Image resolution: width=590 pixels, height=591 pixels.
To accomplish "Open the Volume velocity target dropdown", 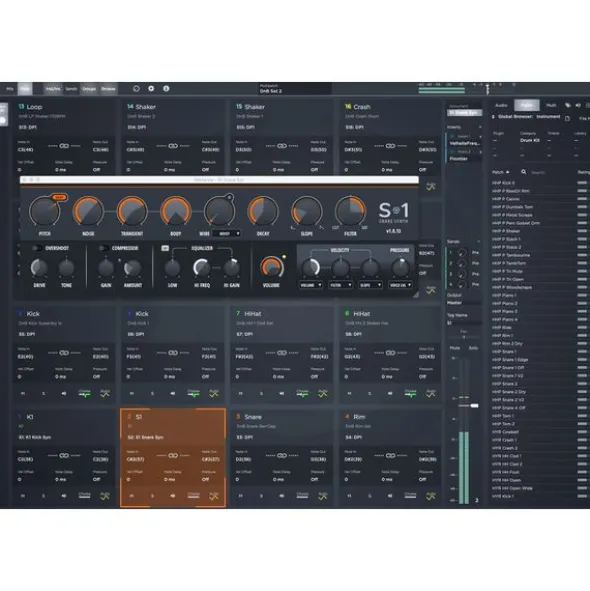I will pyautogui.click(x=311, y=285).
